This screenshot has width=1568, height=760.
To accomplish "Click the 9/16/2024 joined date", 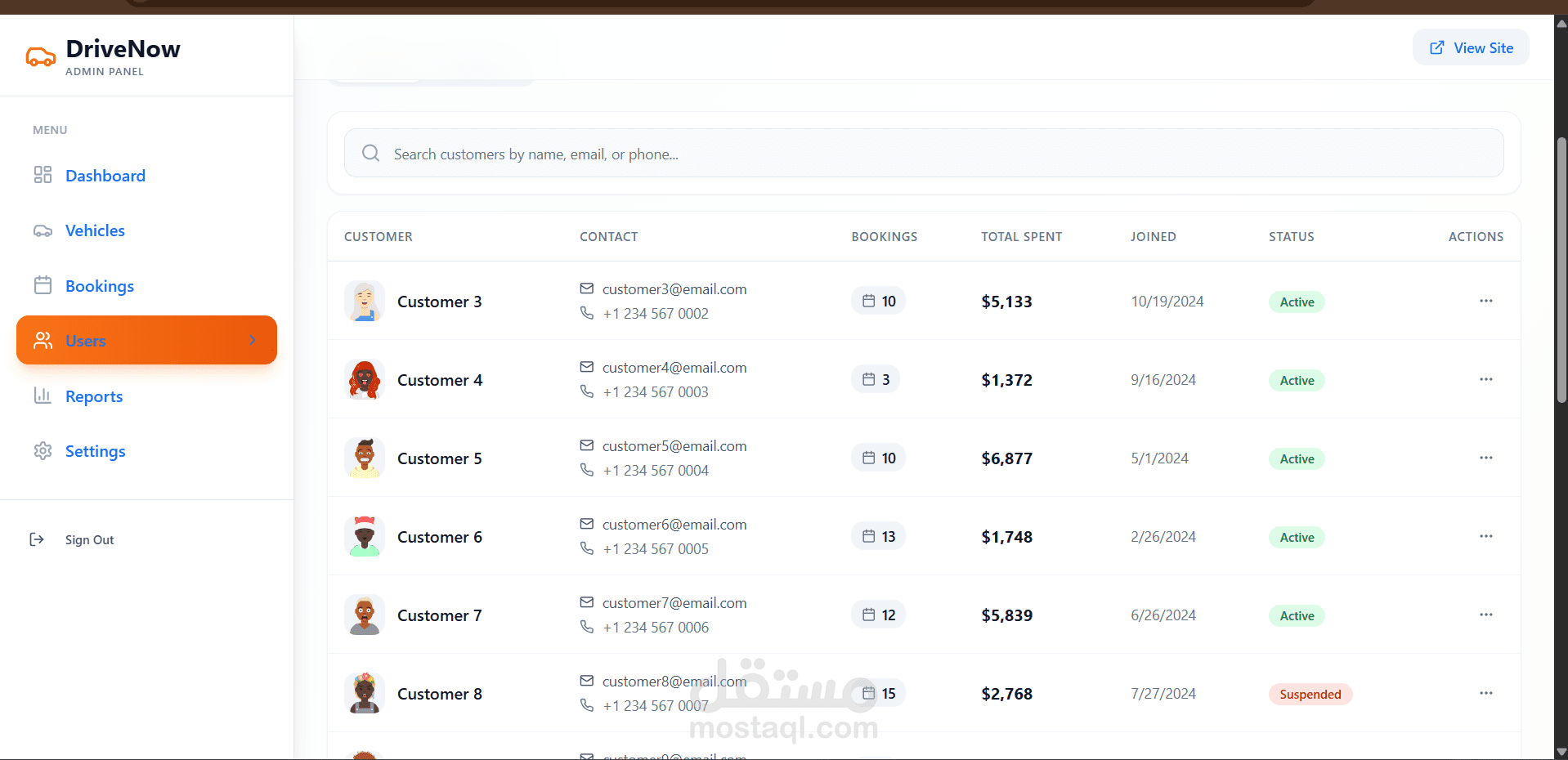I will tap(1163, 380).
